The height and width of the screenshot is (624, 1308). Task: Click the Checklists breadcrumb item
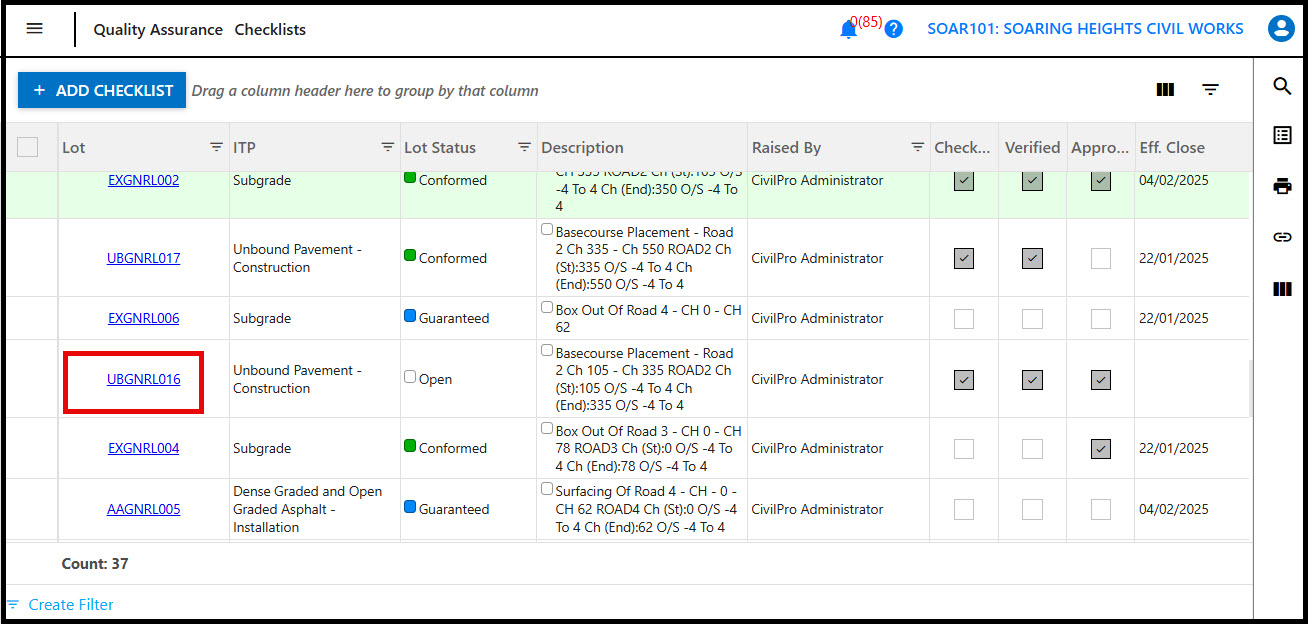[270, 30]
